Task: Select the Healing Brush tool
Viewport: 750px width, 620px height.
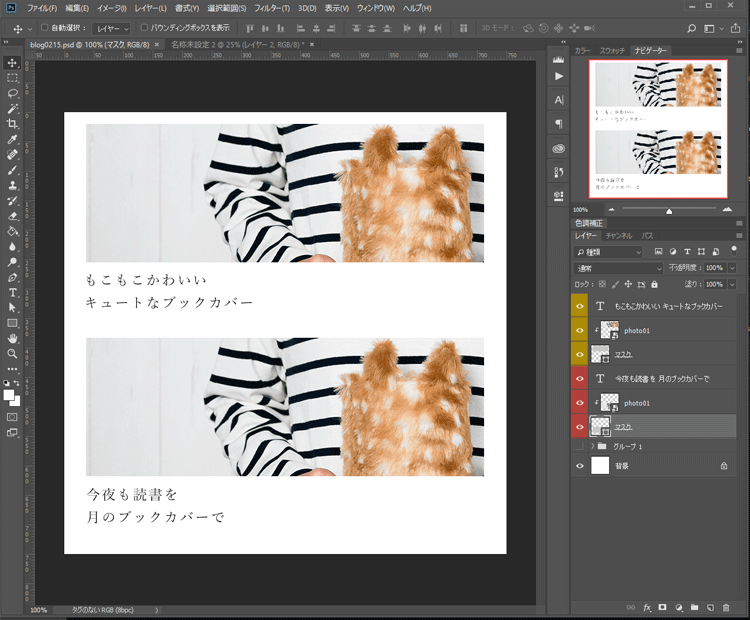Action: 12,155
